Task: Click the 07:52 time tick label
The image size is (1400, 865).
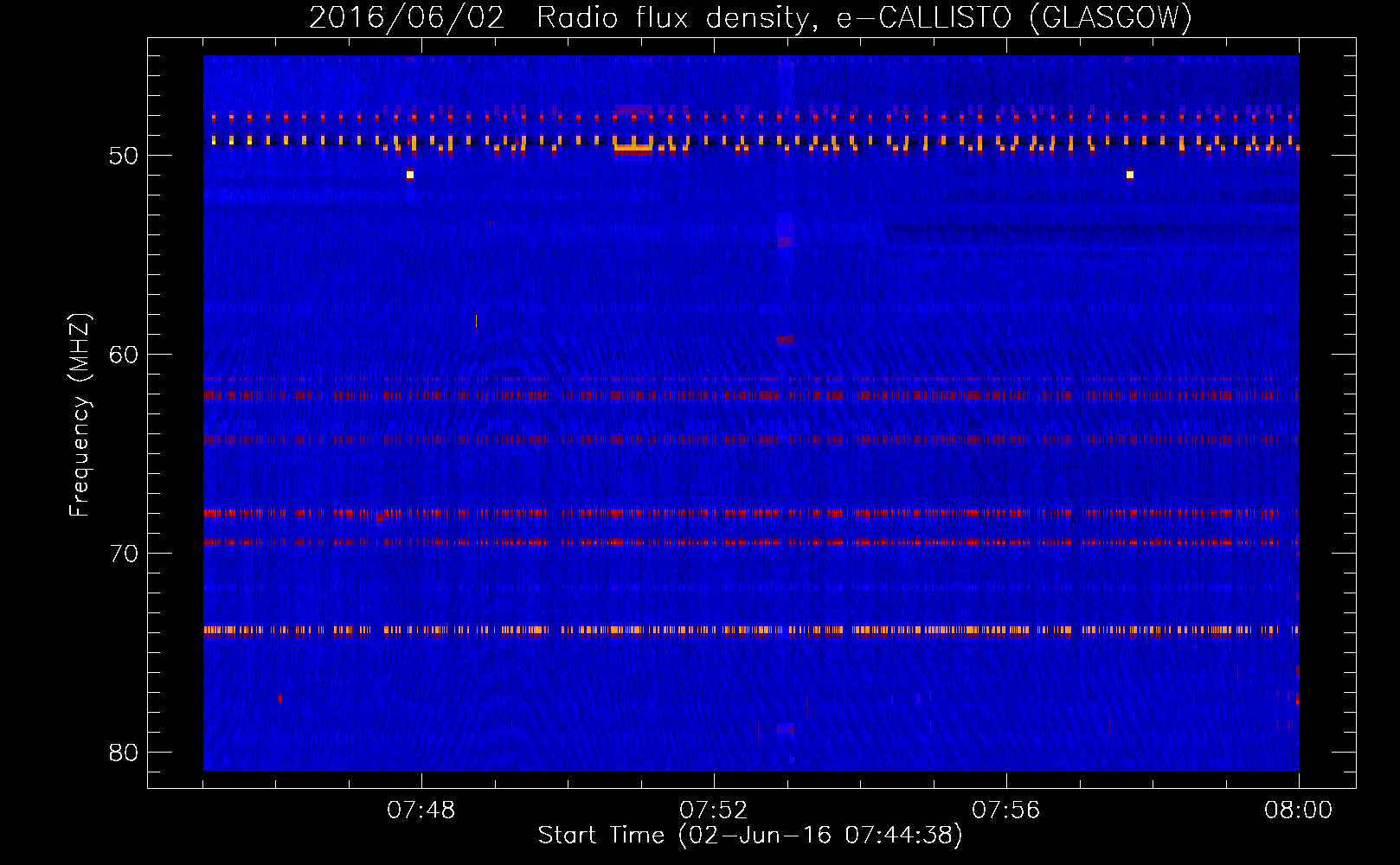Action: (x=714, y=811)
